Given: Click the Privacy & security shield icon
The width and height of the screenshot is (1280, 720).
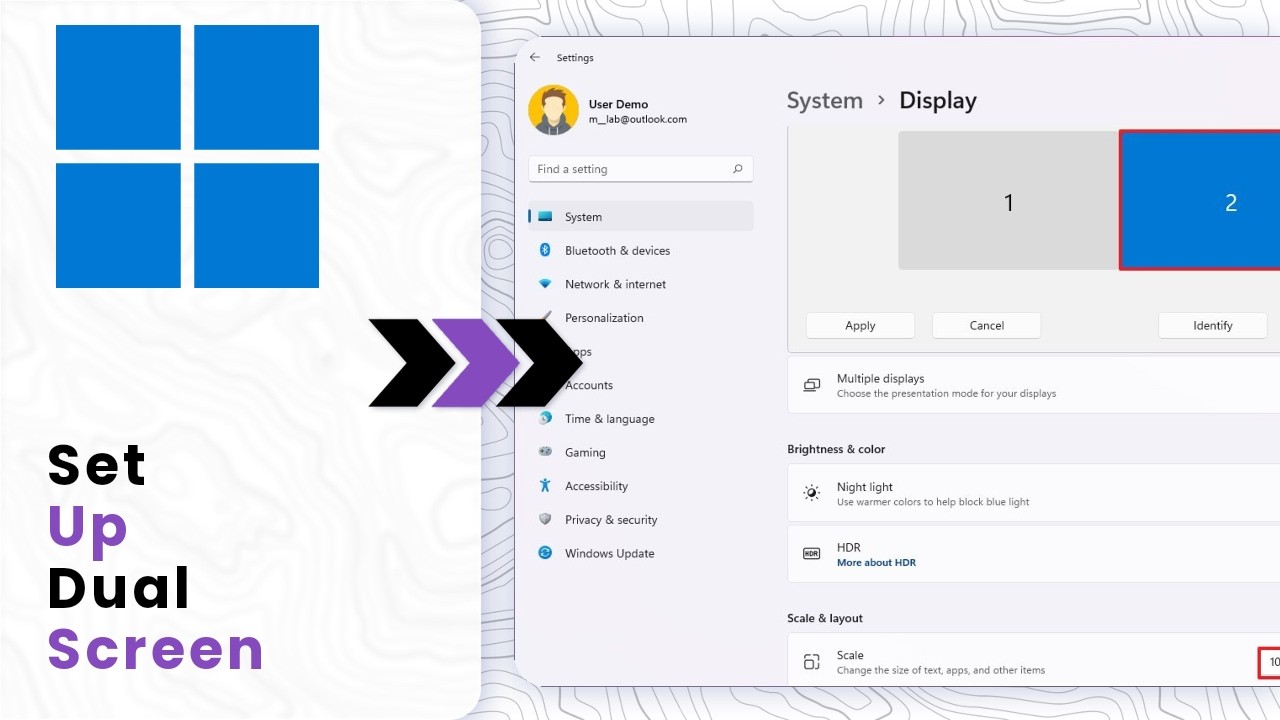Looking at the screenshot, I should pos(545,519).
